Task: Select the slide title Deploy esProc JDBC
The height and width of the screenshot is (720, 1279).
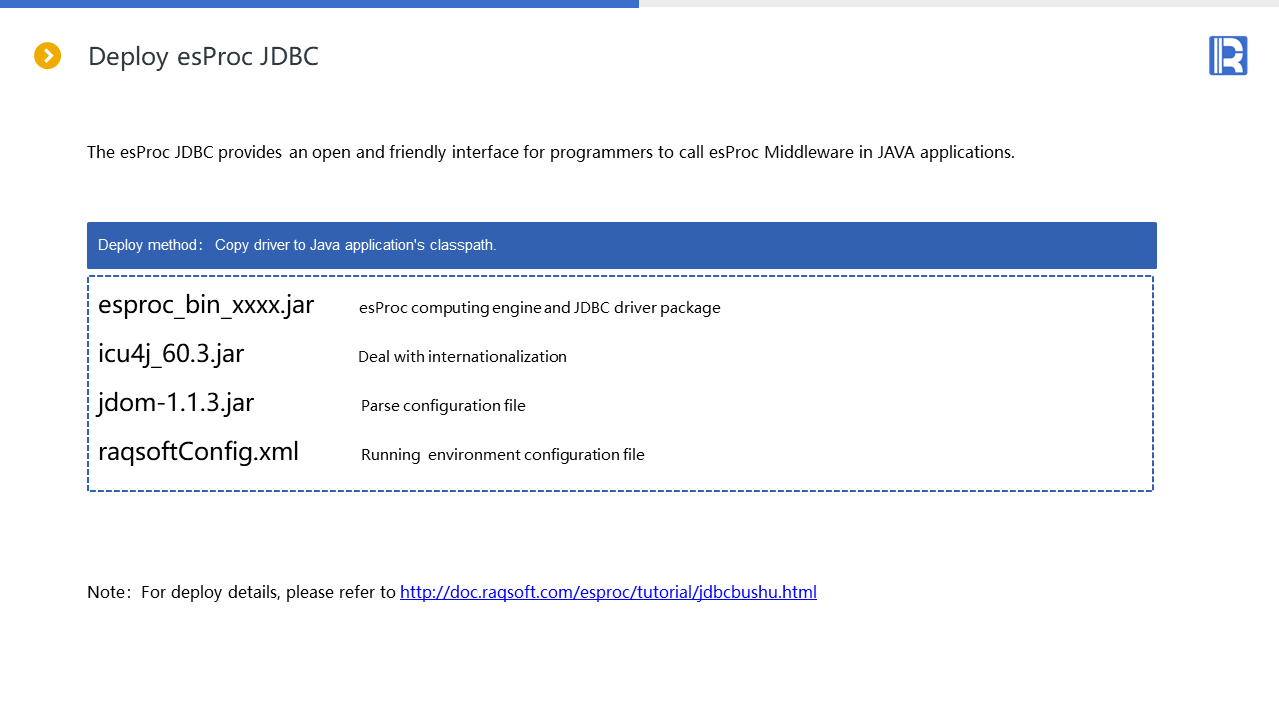Action: click(203, 56)
